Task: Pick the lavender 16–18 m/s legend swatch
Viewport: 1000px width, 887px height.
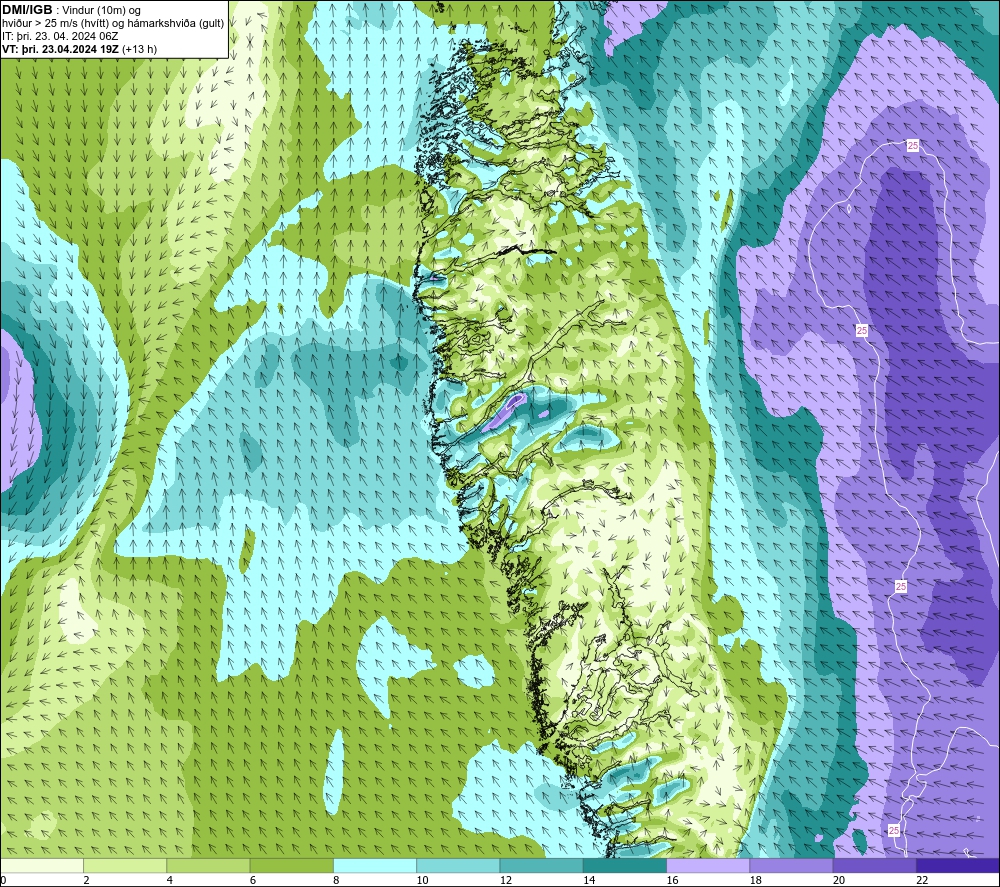Action: (709, 865)
